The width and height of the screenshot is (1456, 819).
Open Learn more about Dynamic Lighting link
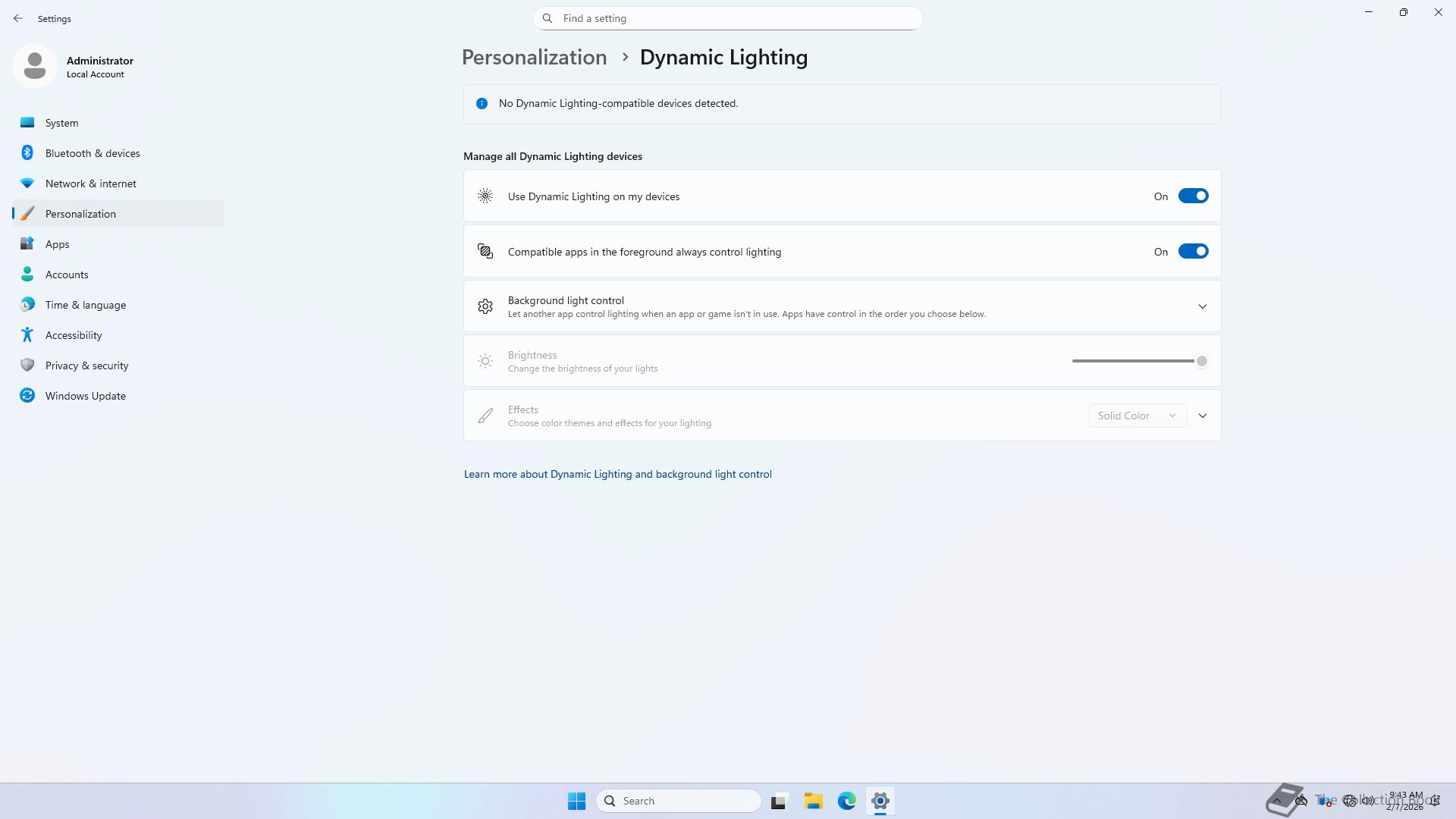pyautogui.click(x=617, y=474)
